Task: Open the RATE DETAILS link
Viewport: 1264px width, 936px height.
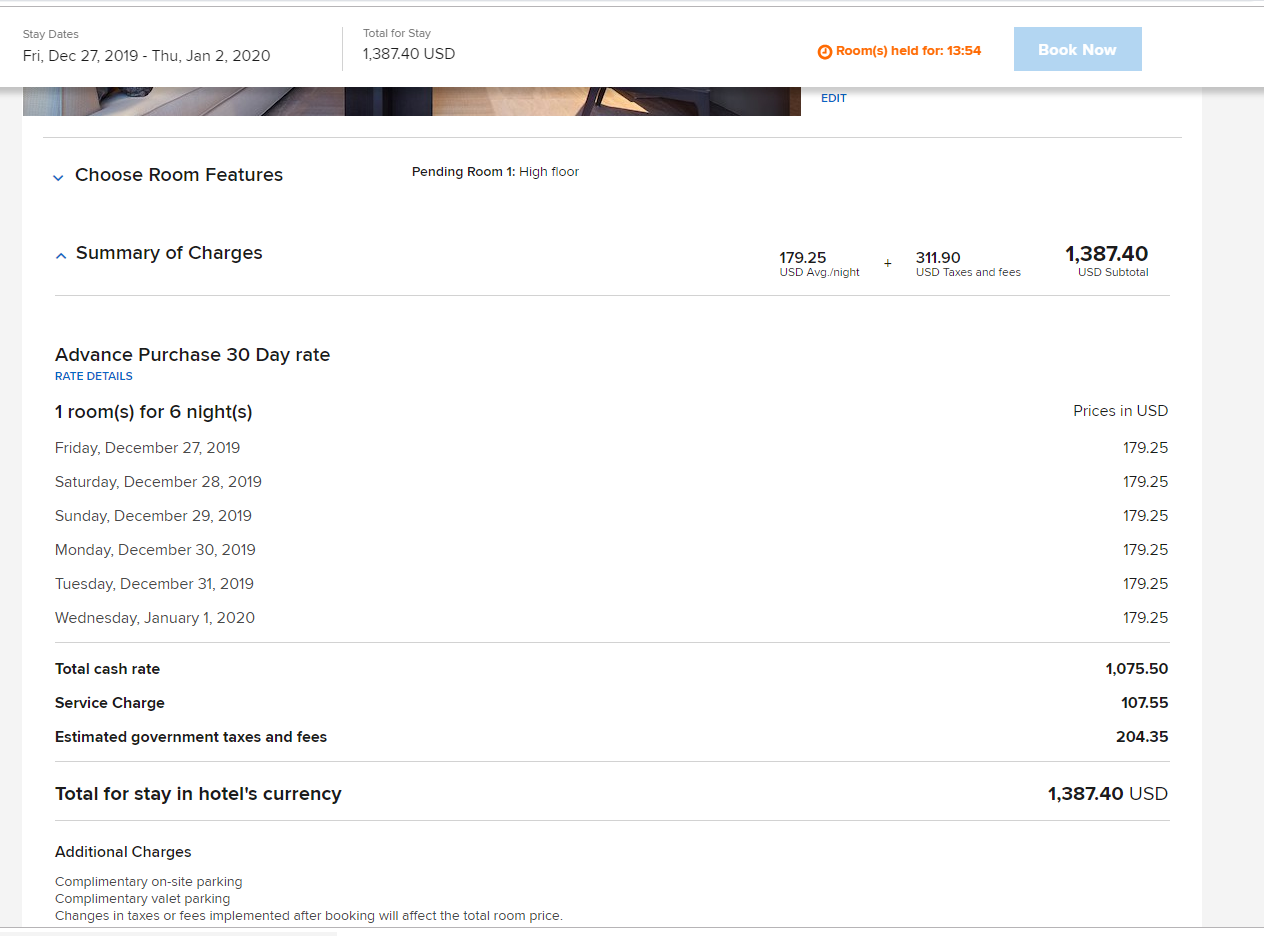Action: [x=94, y=376]
